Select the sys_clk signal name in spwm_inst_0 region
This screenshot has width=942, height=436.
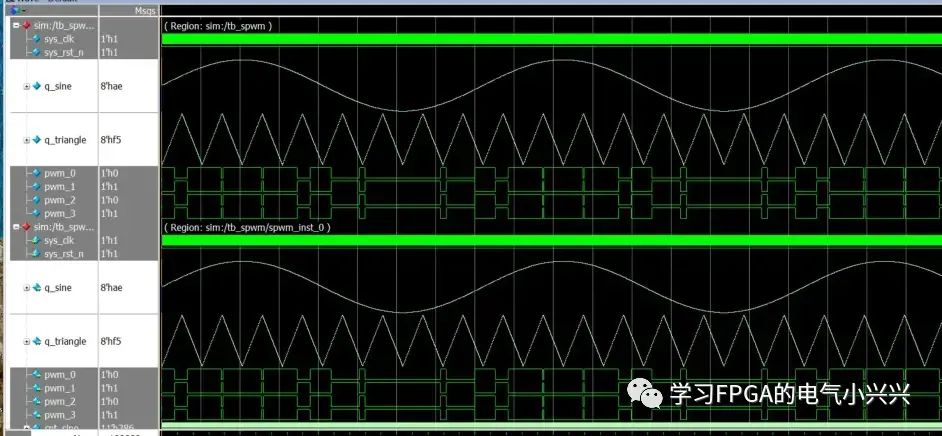pyautogui.click(x=58, y=240)
